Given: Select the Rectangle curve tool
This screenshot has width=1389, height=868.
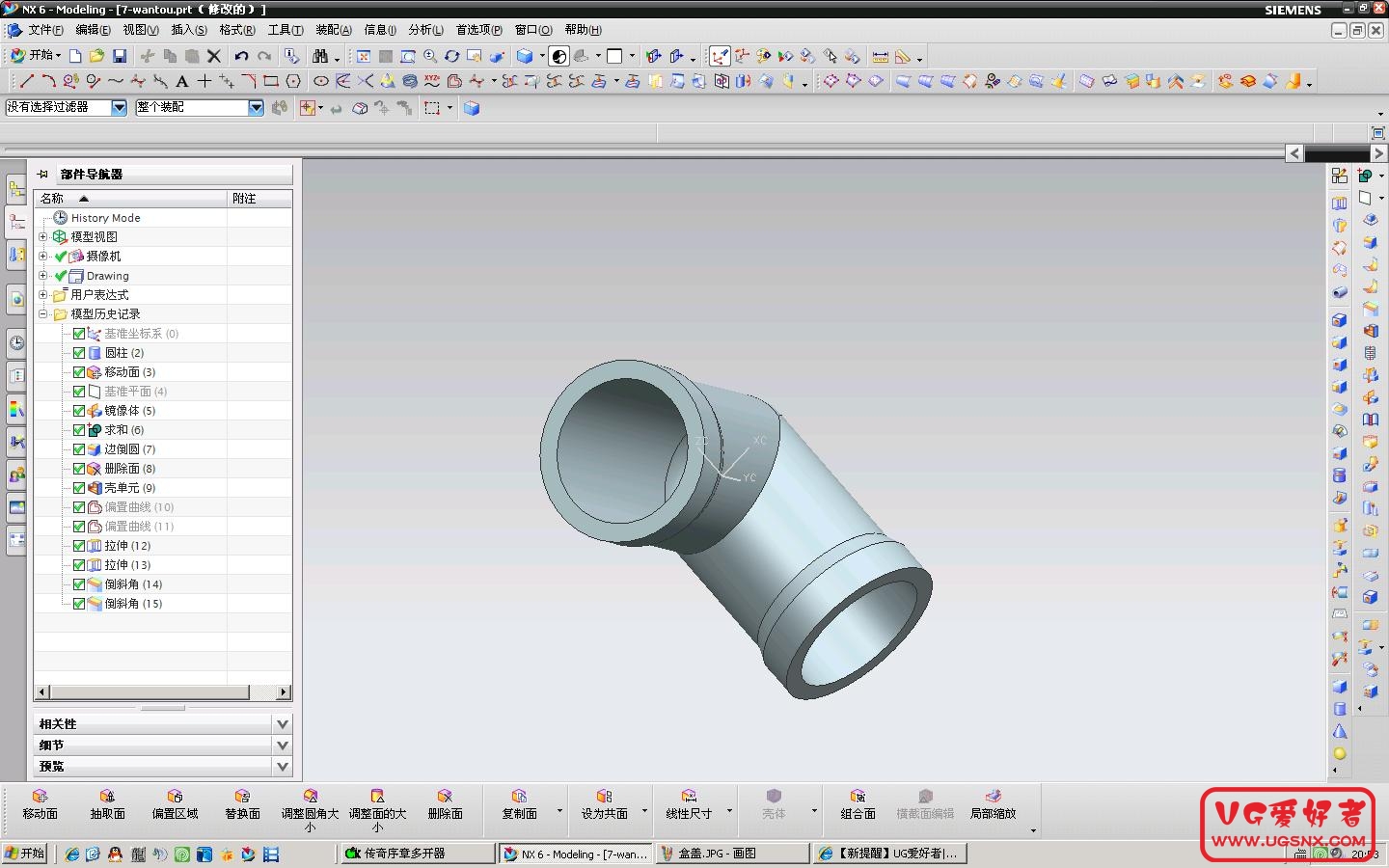Looking at the screenshot, I should point(271,81).
